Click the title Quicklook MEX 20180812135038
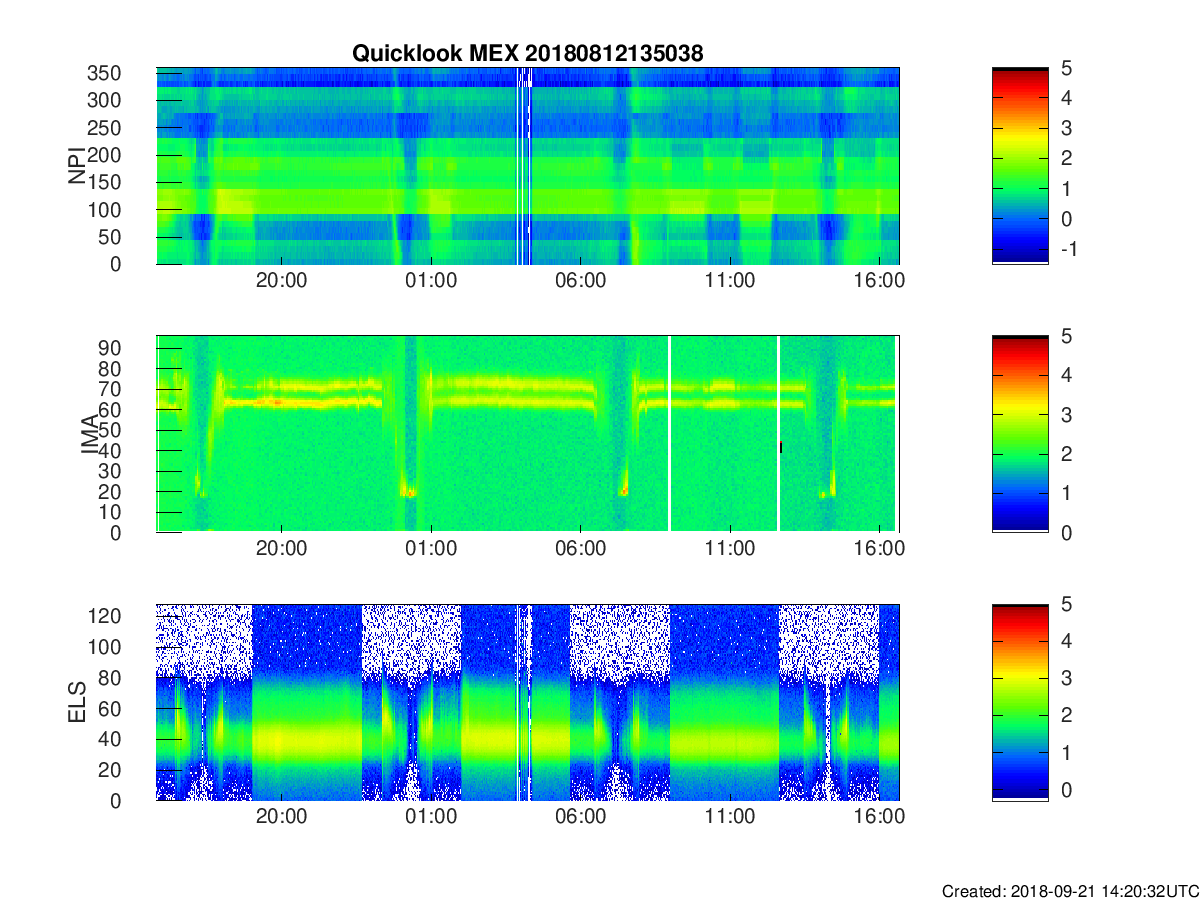The image size is (1200, 900). (527, 54)
